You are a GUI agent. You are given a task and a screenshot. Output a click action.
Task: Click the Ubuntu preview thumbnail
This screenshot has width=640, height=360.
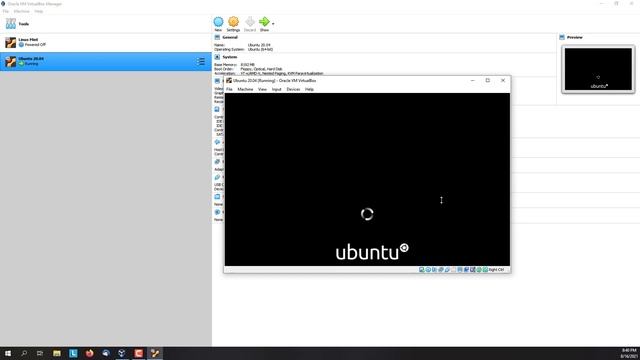click(598, 69)
